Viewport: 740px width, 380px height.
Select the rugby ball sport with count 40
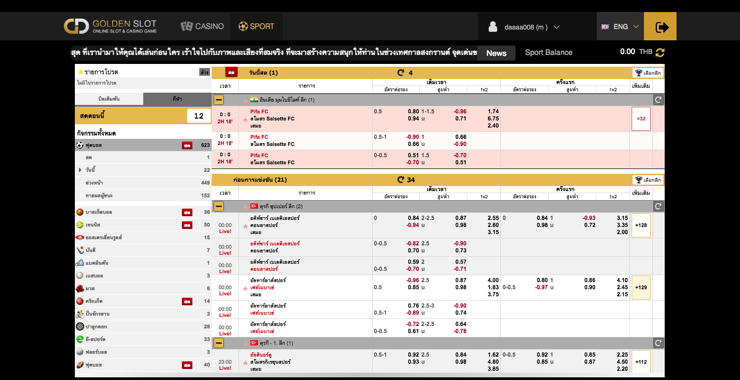click(x=143, y=364)
